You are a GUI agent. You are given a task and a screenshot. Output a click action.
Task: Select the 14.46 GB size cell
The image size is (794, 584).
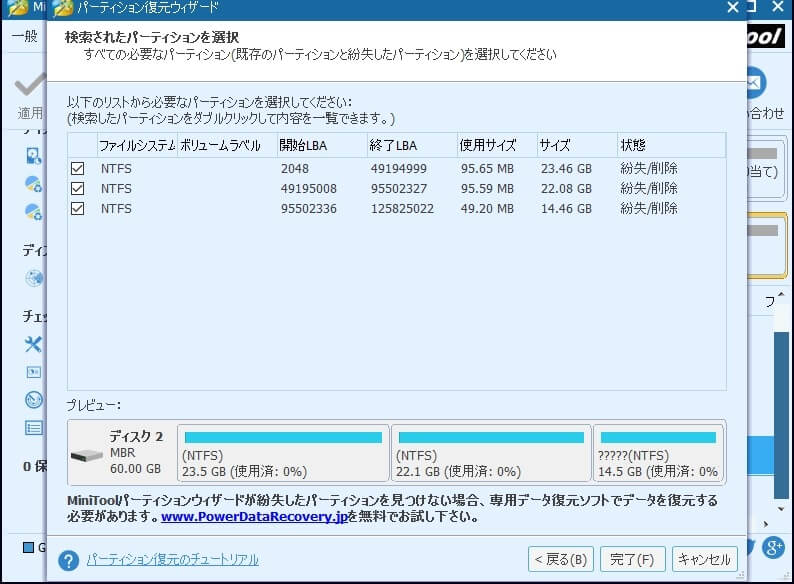click(x=566, y=208)
